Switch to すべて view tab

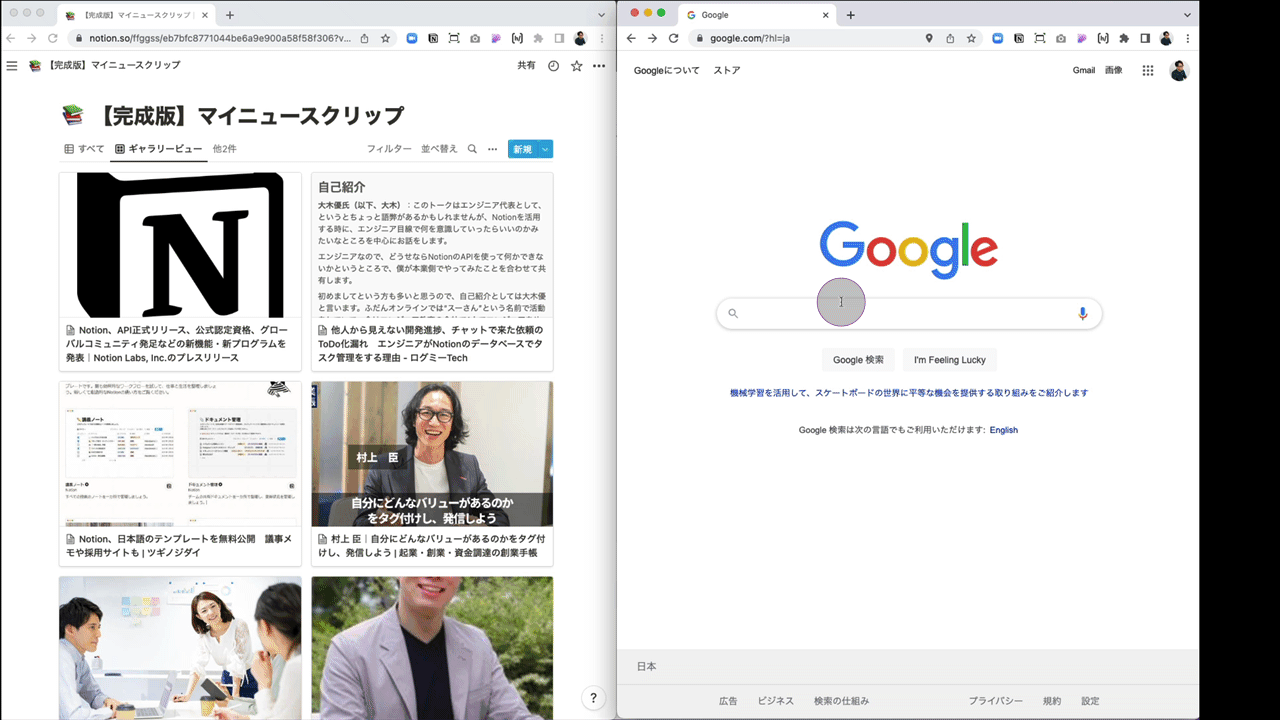85,149
